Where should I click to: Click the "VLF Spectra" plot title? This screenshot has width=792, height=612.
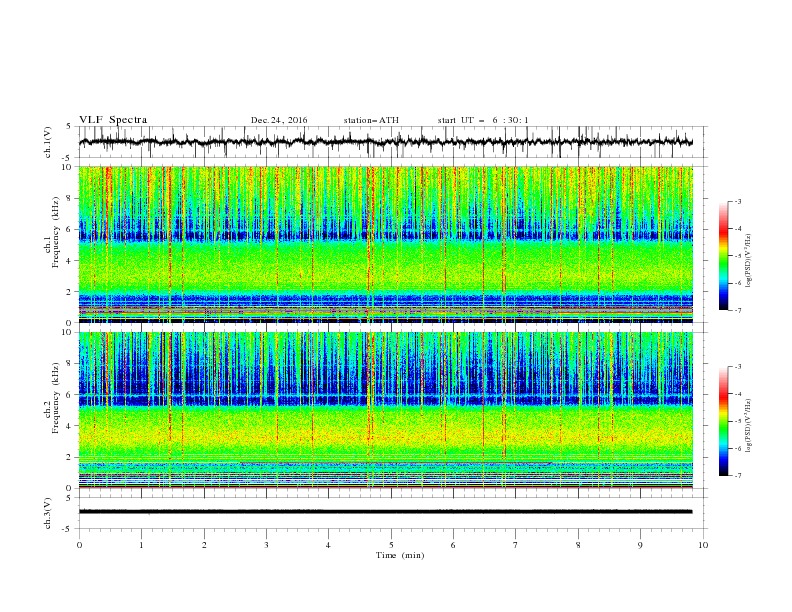pos(113,120)
